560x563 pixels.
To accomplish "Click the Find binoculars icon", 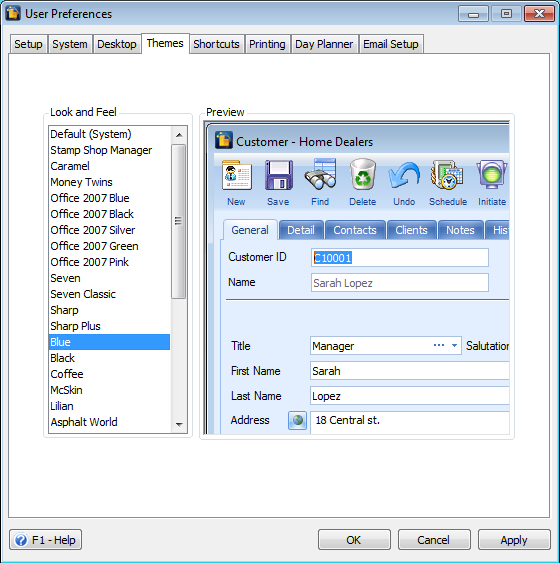I will point(320,175).
